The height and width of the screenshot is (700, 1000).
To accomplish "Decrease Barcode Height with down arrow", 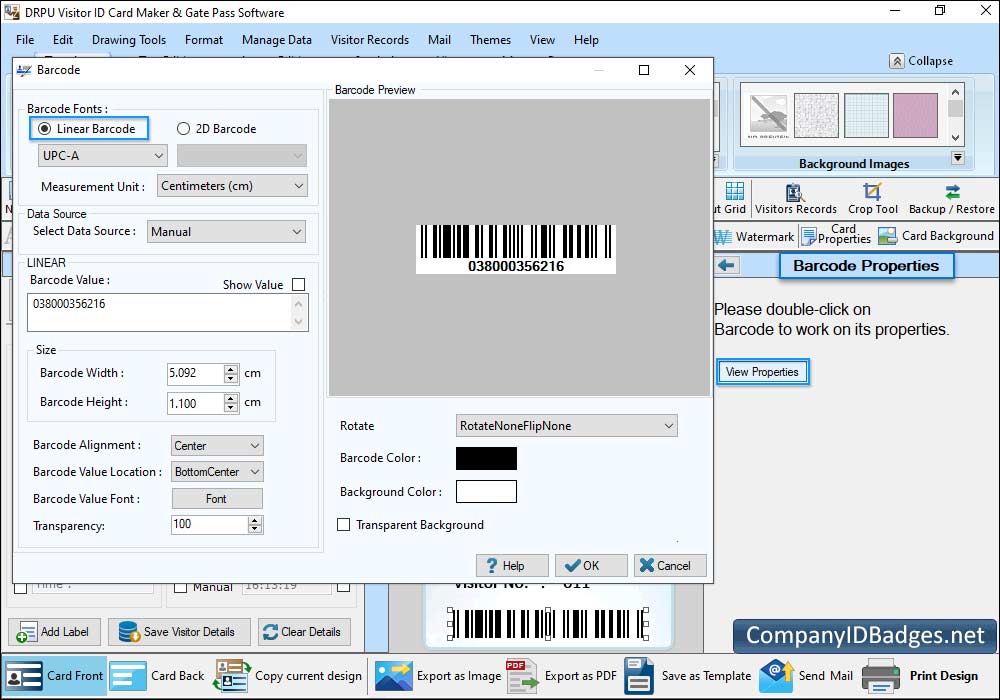I will pos(231,407).
